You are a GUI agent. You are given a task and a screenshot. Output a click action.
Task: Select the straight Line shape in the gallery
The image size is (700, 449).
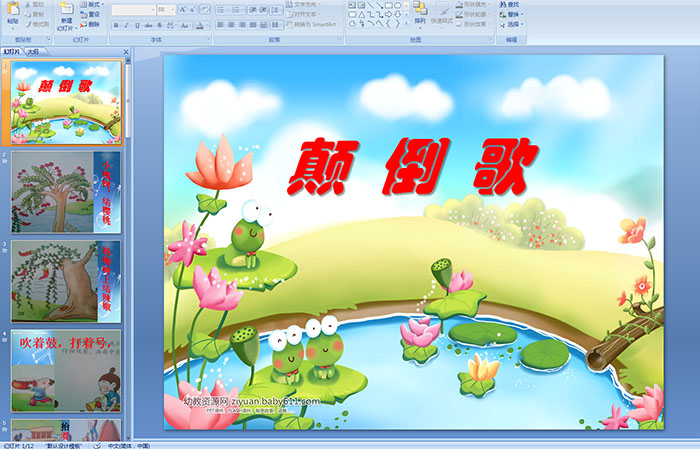[371, 5]
